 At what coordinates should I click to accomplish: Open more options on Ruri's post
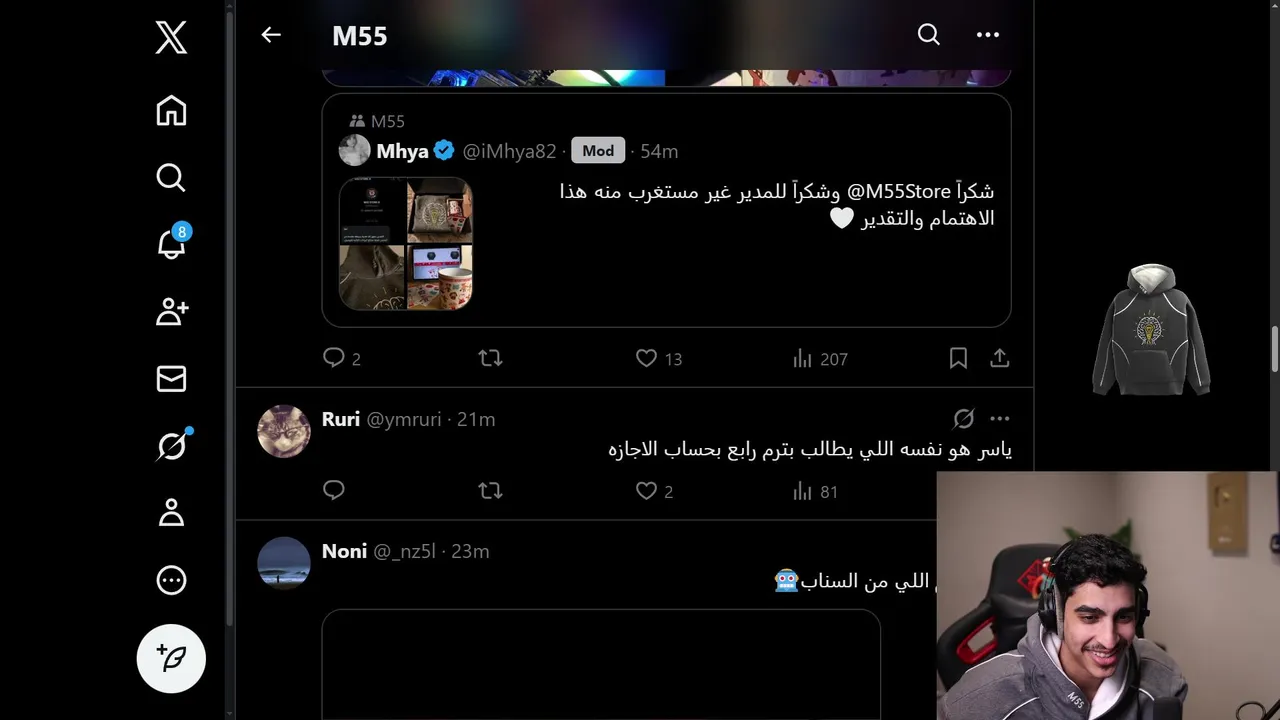click(x=1000, y=419)
